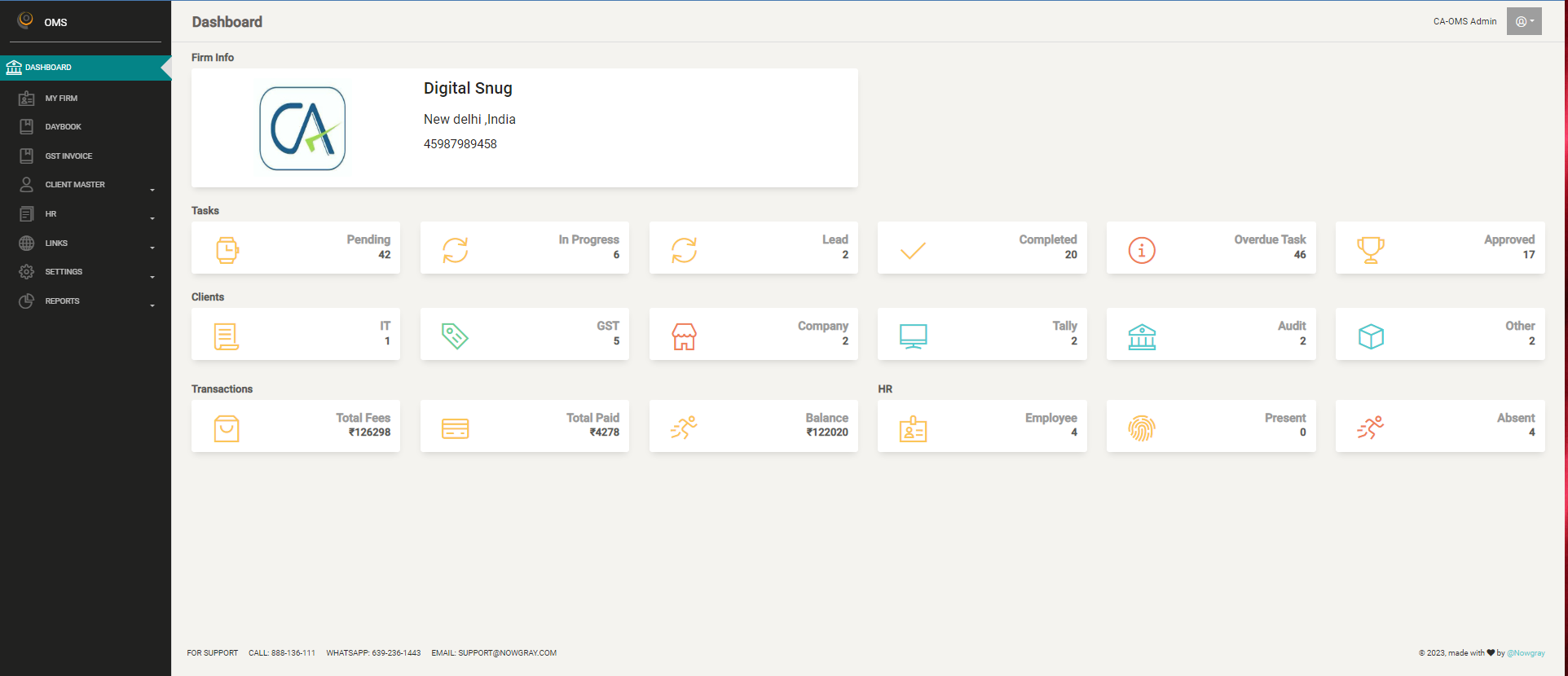1568x676 pixels.
Task: Click the support call number 888-136-111
Action: [293, 653]
